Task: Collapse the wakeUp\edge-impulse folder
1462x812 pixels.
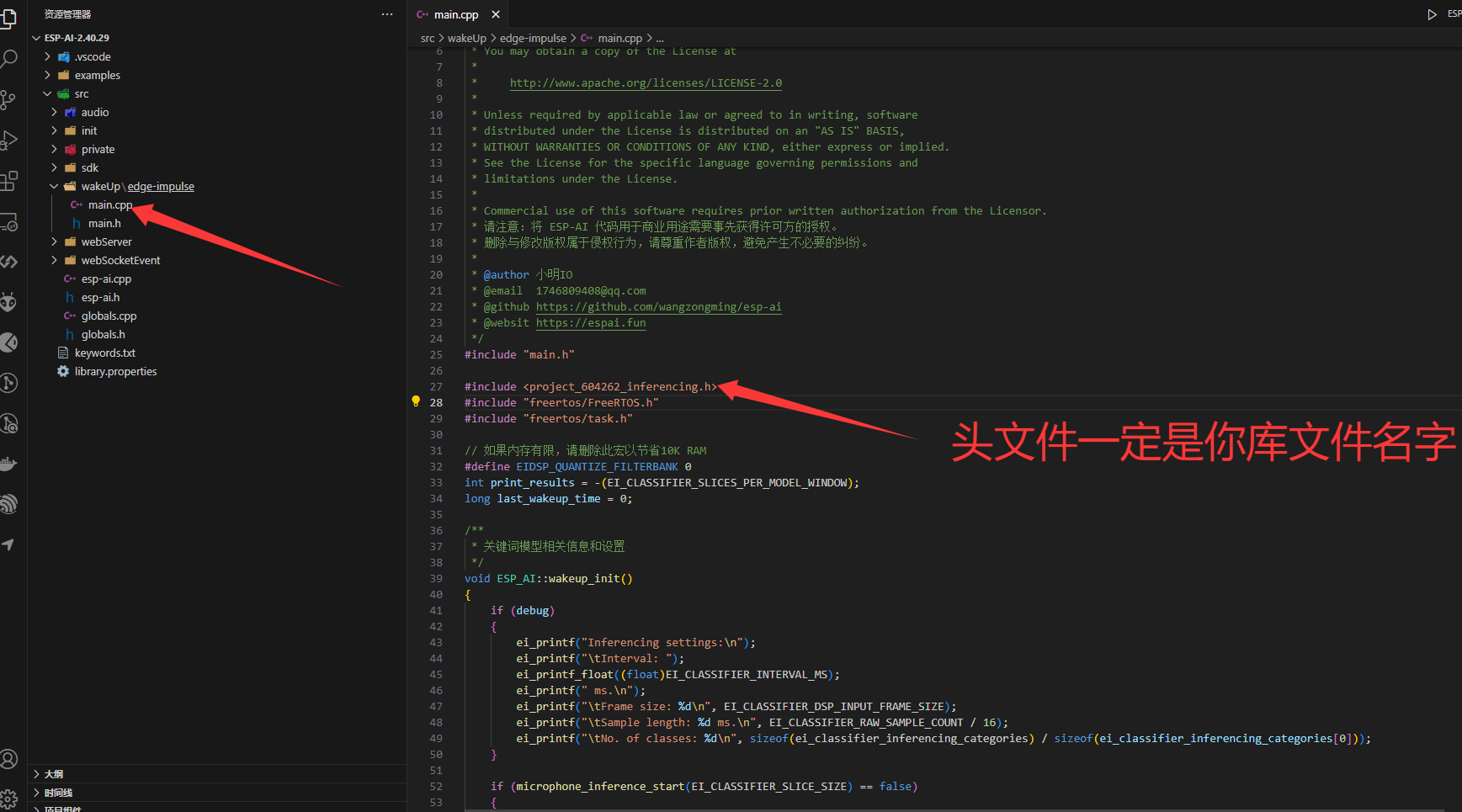Action: [x=54, y=187]
